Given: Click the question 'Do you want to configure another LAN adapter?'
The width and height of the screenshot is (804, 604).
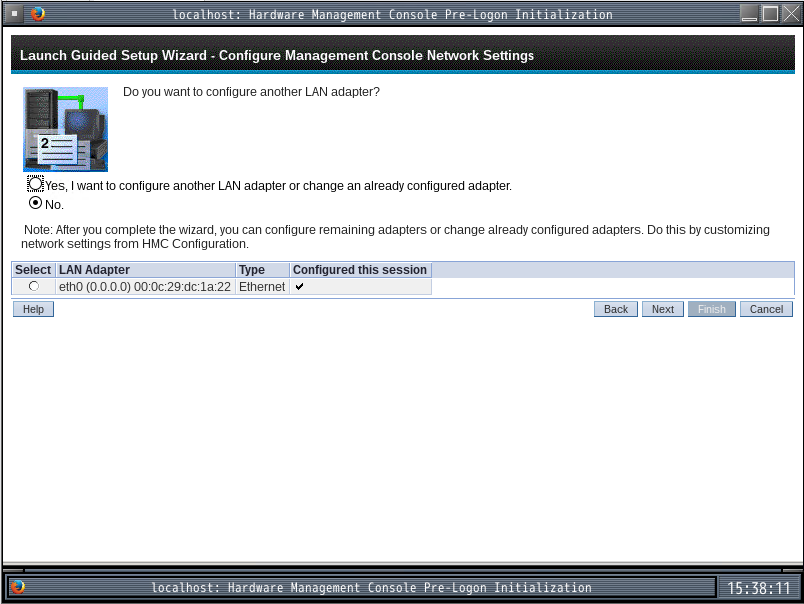Looking at the screenshot, I should click(x=251, y=92).
